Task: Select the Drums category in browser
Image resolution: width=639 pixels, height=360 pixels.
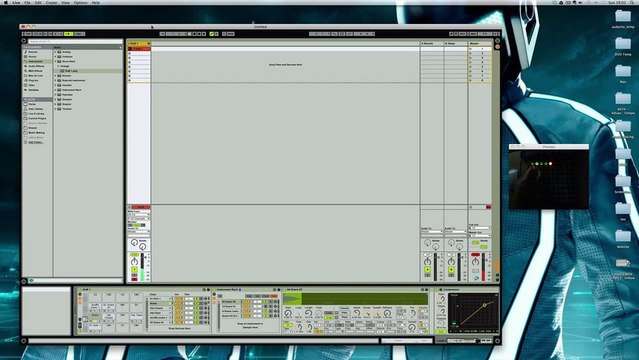Action: pos(33,57)
